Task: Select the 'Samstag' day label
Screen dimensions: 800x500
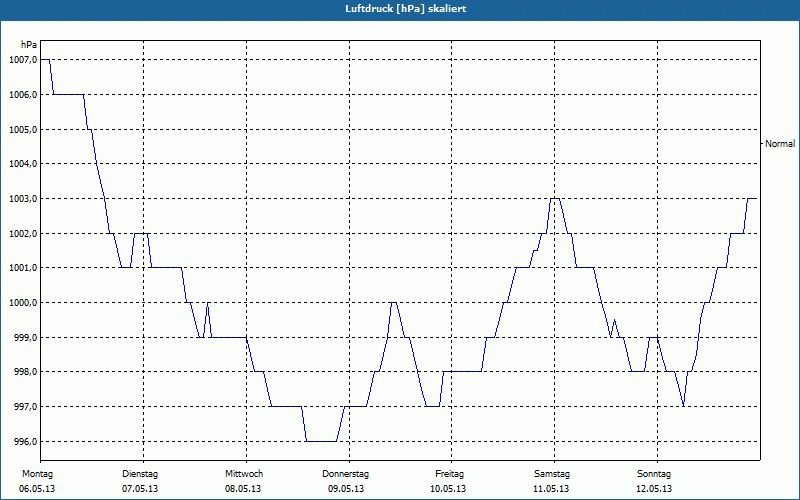Action: coord(552,474)
